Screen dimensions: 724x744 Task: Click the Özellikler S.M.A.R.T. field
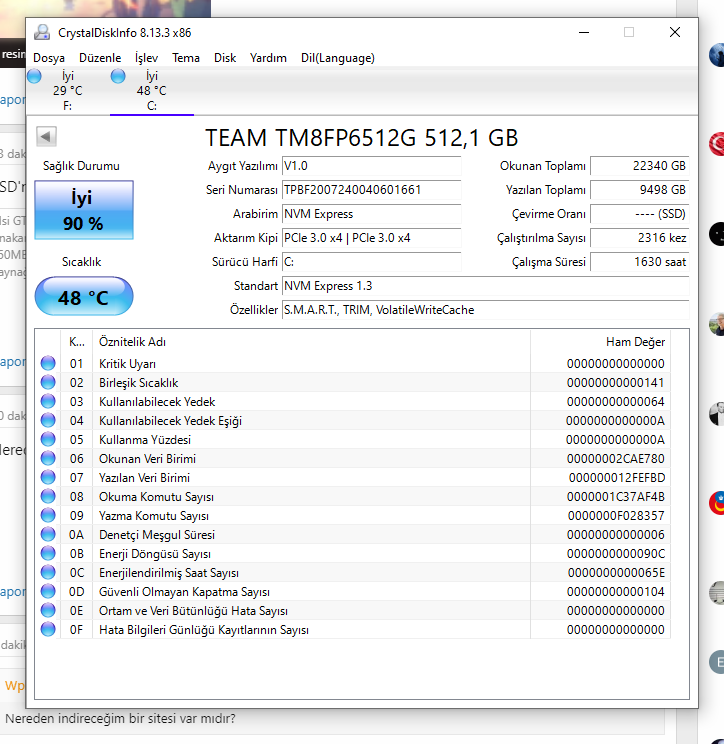coord(485,310)
